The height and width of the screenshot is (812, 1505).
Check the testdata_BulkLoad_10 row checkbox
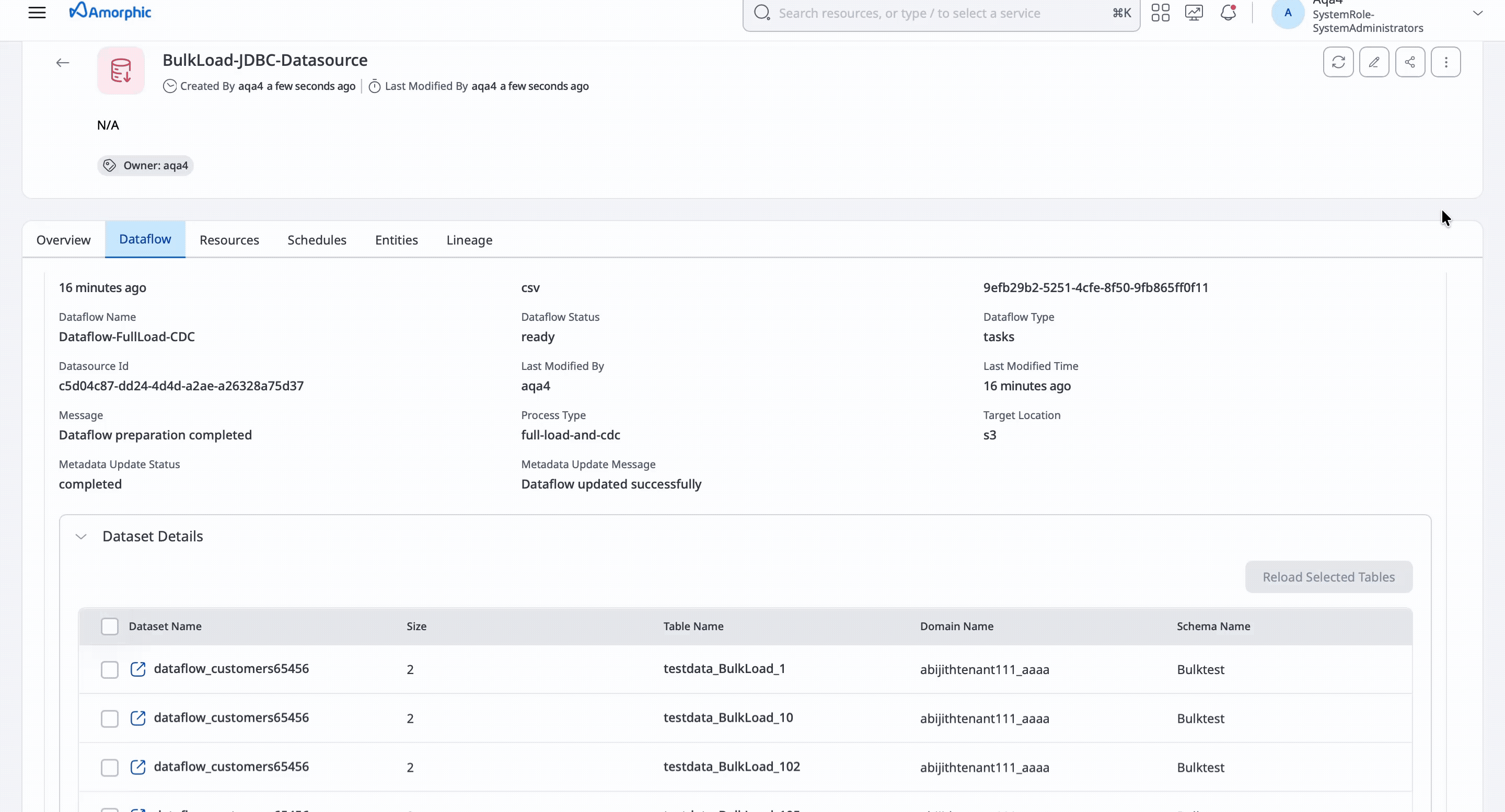[x=109, y=718]
